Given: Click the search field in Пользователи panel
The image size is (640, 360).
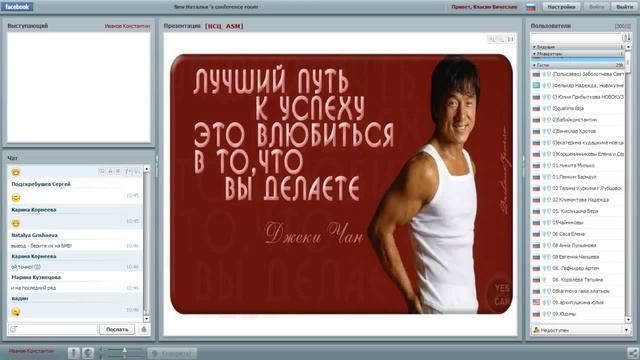Looking at the screenshot, I should [x=576, y=38].
